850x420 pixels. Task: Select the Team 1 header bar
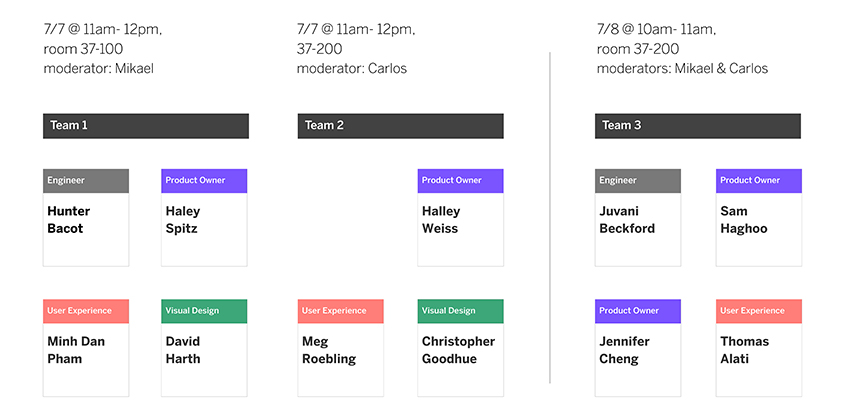coord(146,126)
